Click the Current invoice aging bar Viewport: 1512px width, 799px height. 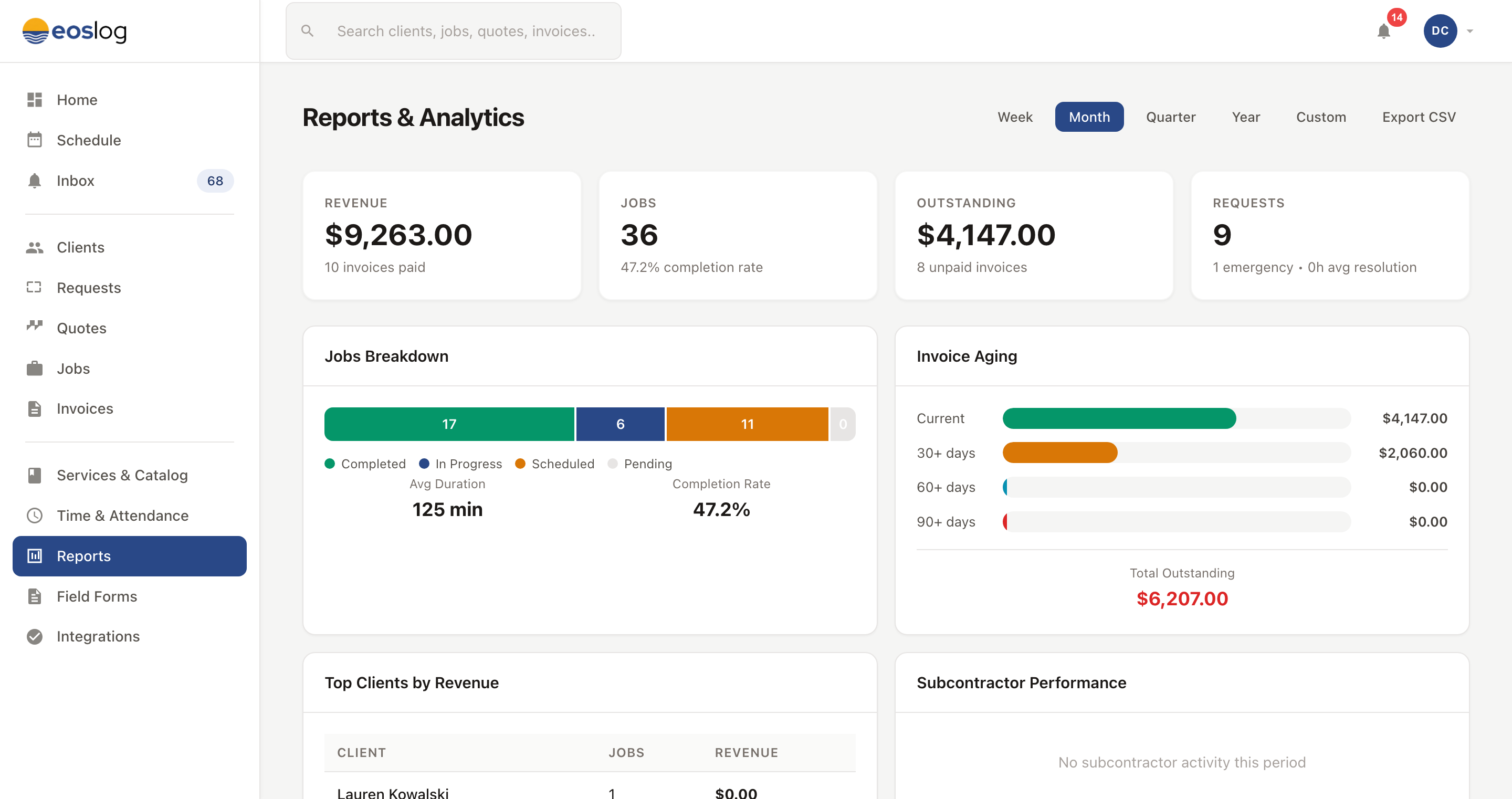click(x=1176, y=418)
